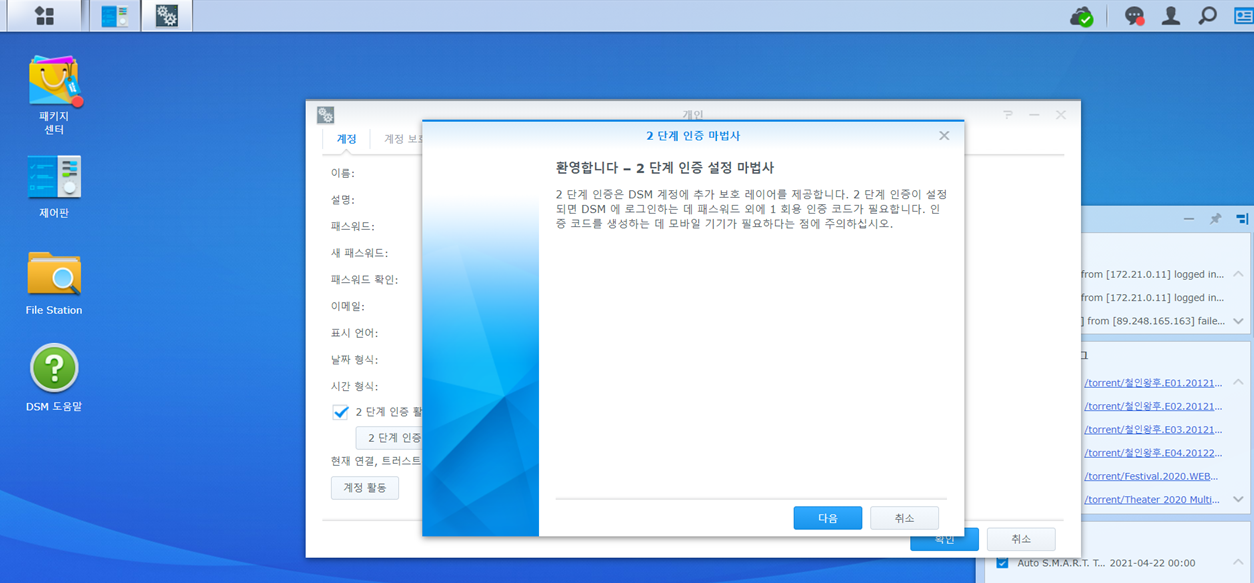Screen dimensions: 1254x583
Task: Switch to the first taskbar app window
Action: [115, 15]
